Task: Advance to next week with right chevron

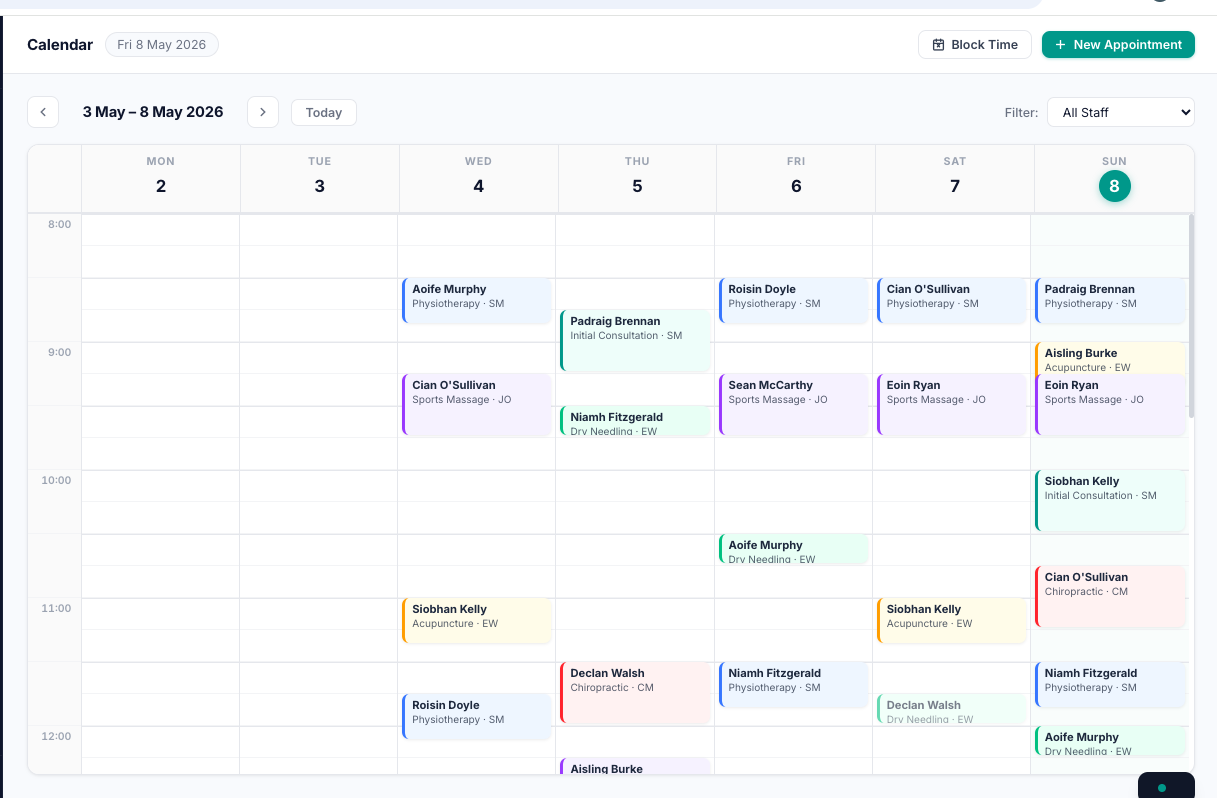Action: click(263, 112)
